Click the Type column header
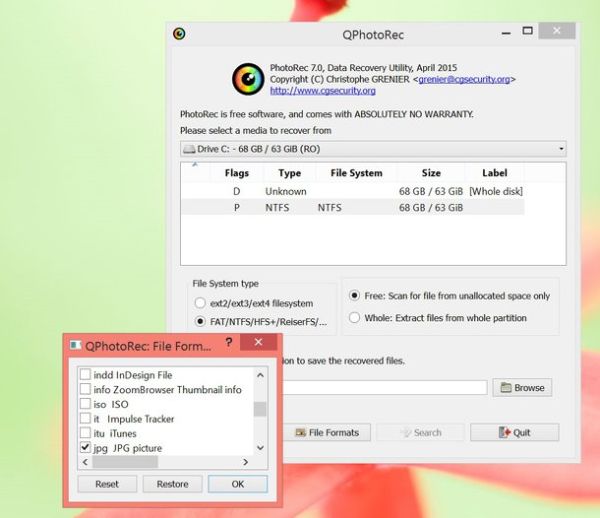The image size is (600, 518). tap(289, 173)
